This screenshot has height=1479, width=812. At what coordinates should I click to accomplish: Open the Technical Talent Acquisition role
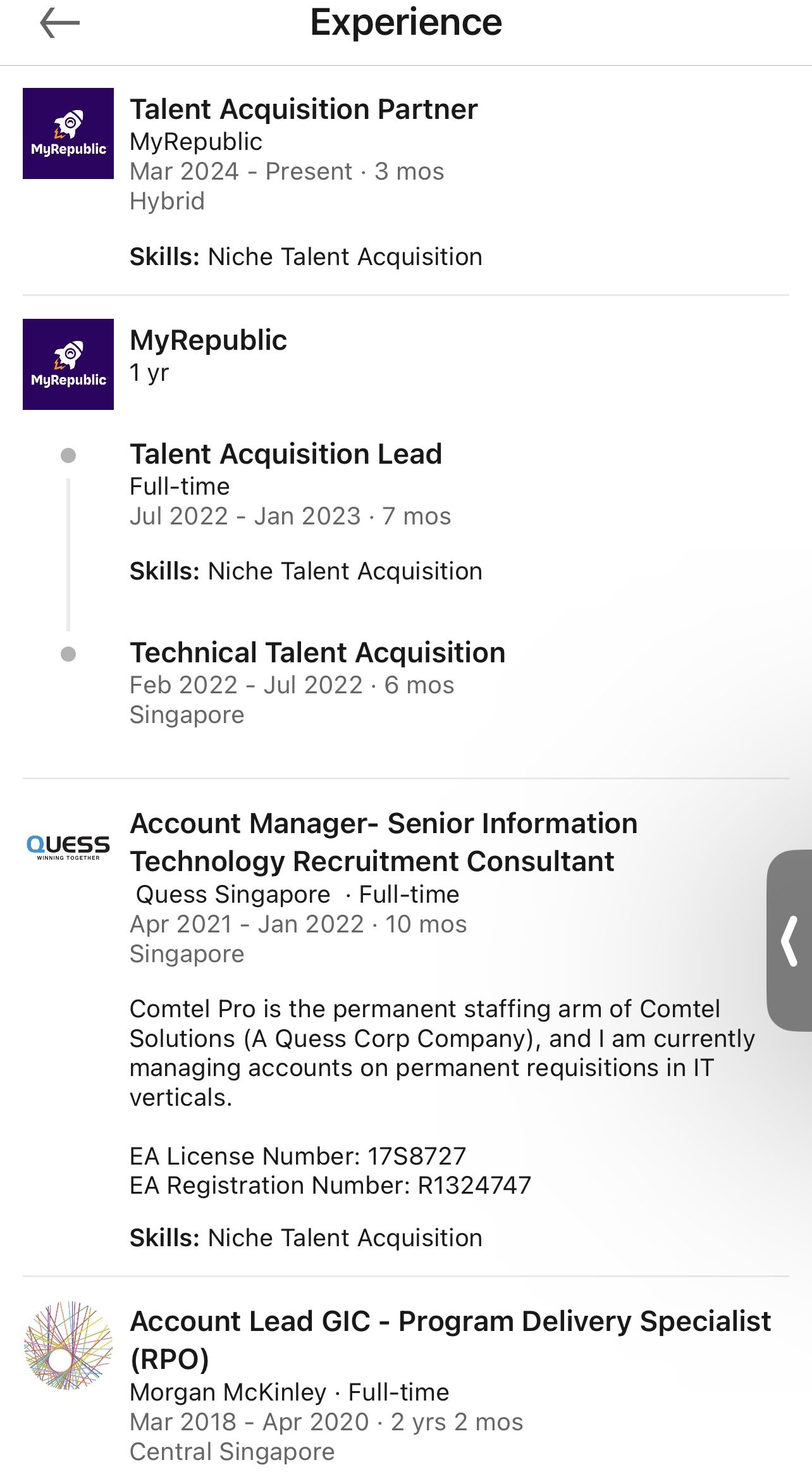tap(317, 653)
